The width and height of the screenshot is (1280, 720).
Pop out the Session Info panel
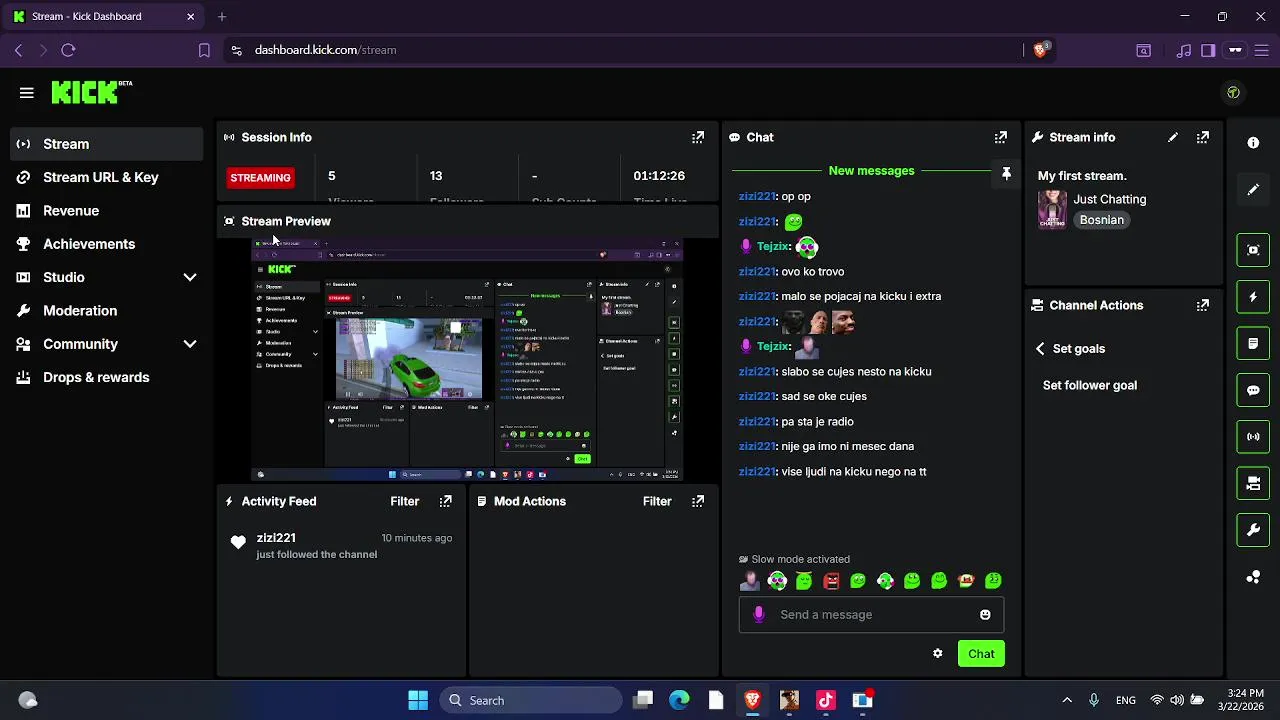click(x=698, y=137)
